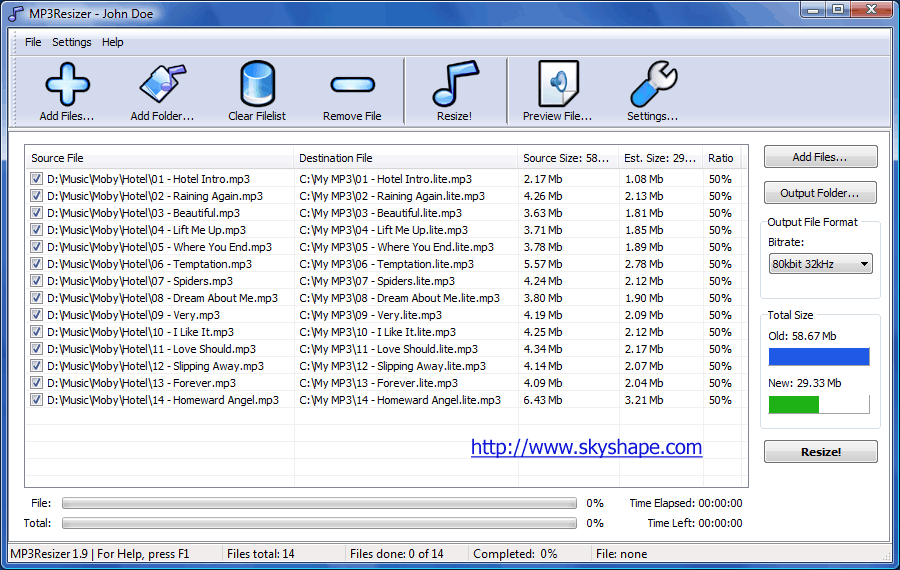
Task: Click the Est. Size column header
Action: 660,158
